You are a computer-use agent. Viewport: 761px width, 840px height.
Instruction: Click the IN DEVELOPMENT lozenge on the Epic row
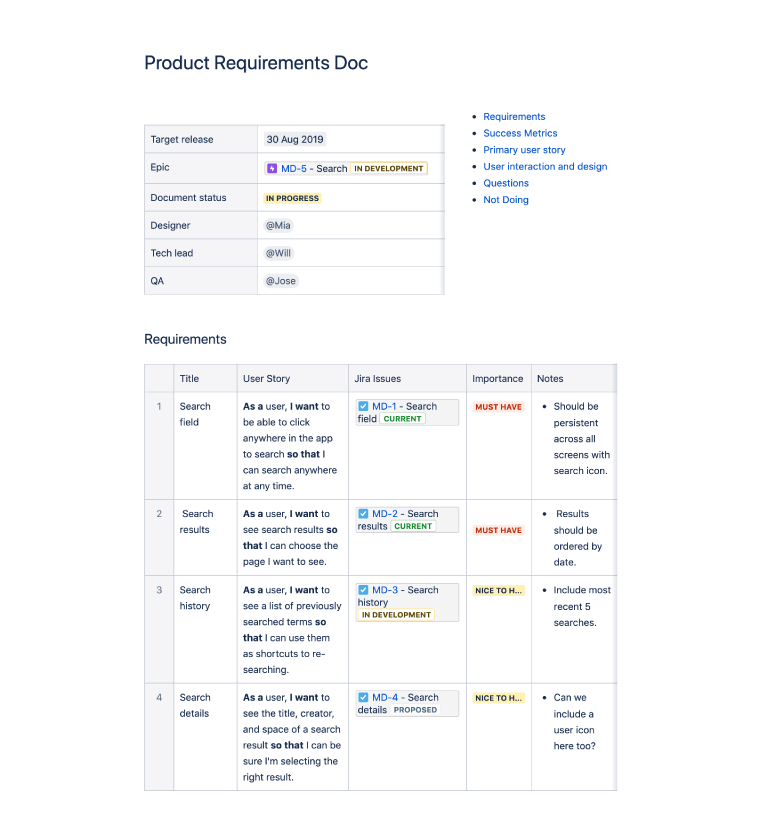pyautogui.click(x=388, y=168)
